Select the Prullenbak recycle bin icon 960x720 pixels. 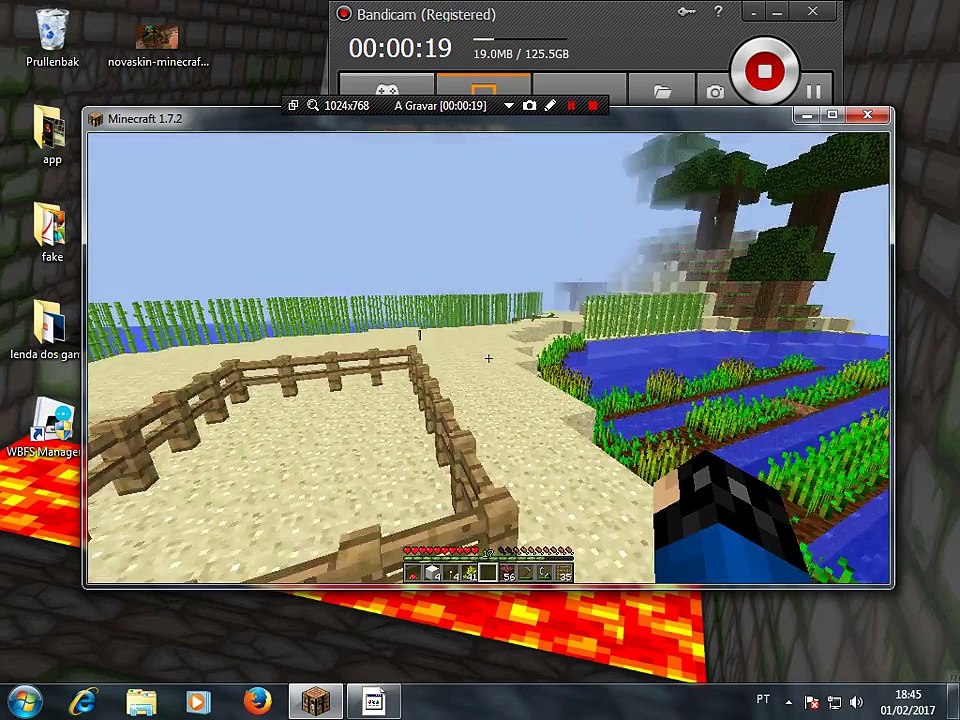[x=52, y=37]
